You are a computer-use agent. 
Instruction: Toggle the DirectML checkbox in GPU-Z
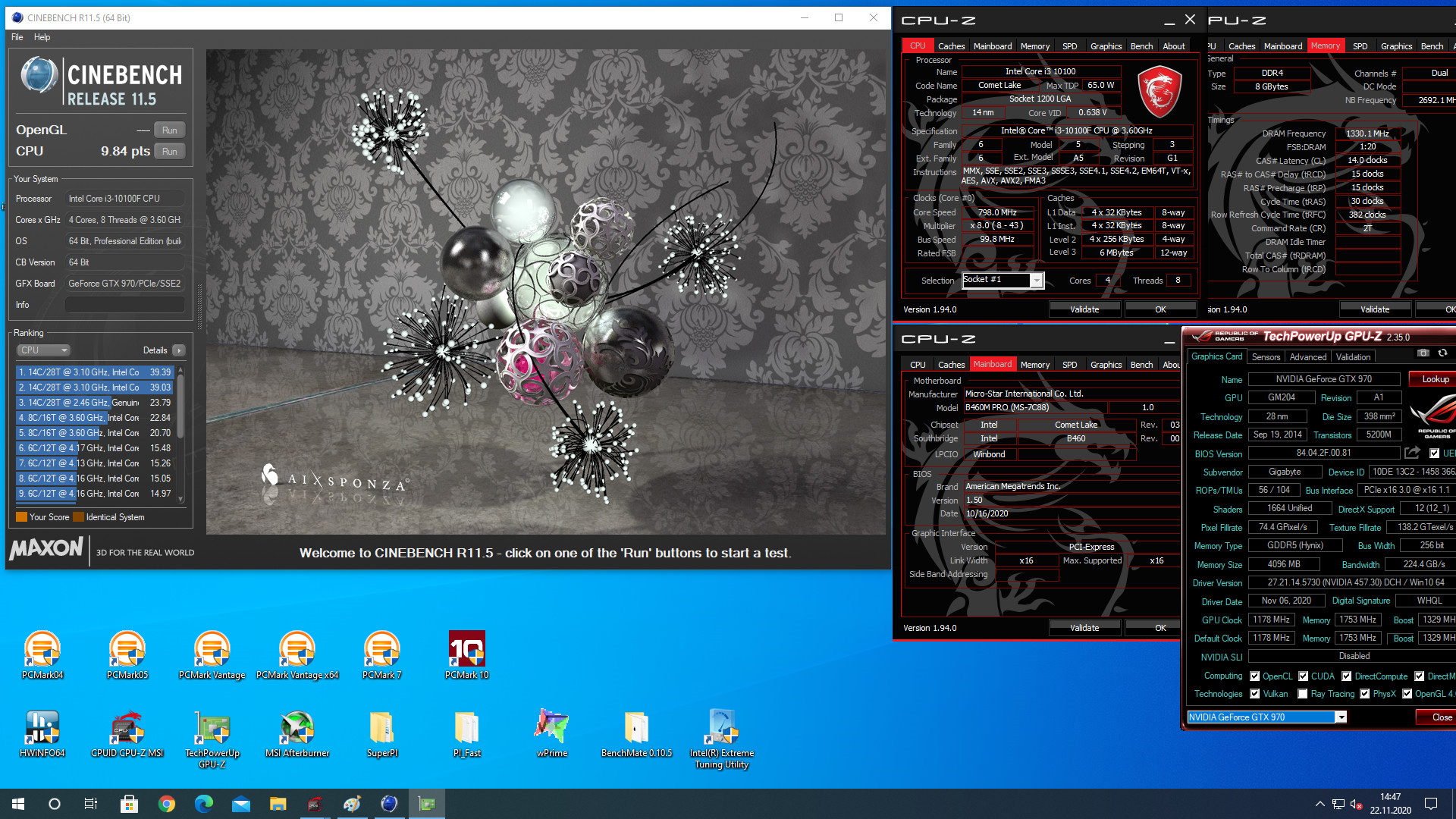pos(1420,676)
